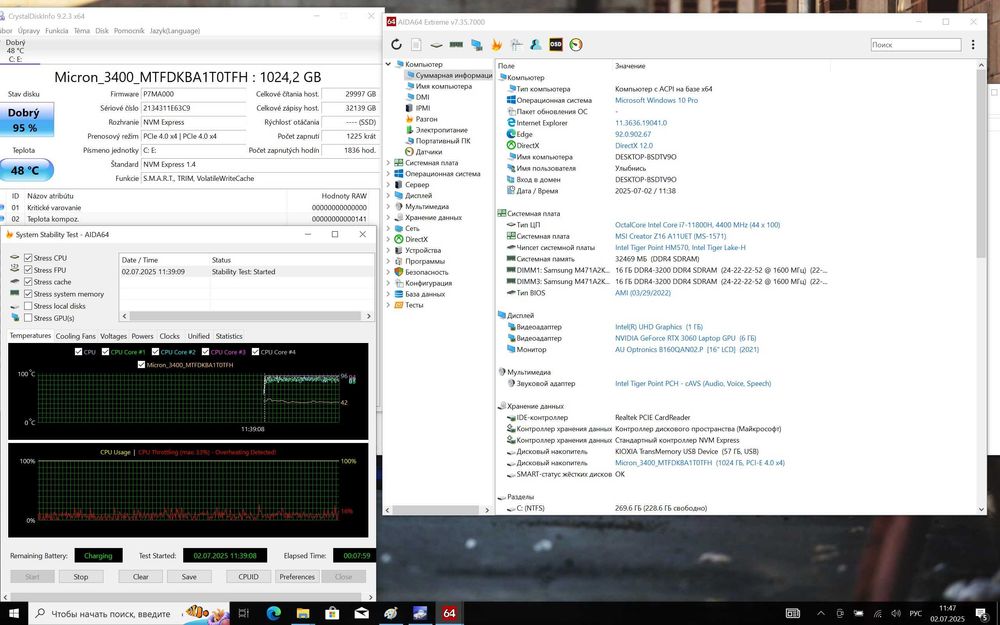This screenshot has height=625, width=1000.
Task: Open Windows Start menu
Action: pyautogui.click(x=14, y=614)
